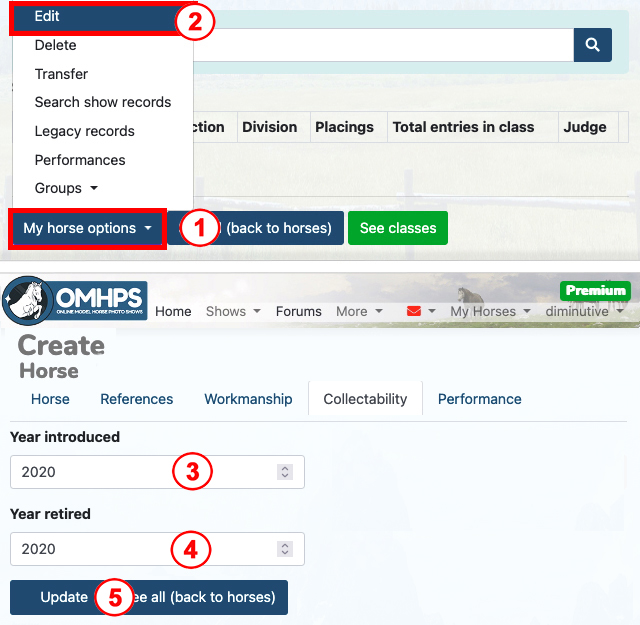The height and width of the screenshot is (625, 640).
Task: Open the red envelope messages dropdown
Action: [420, 311]
